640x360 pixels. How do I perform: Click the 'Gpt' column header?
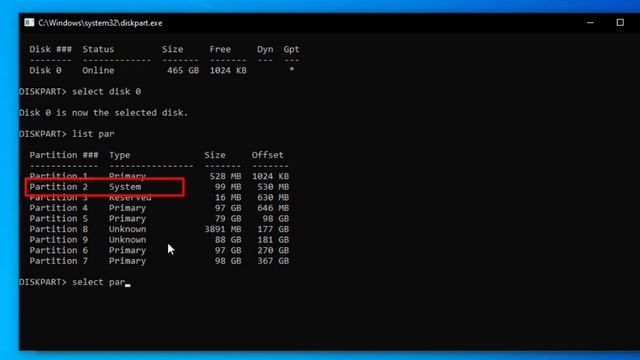[291, 50]
